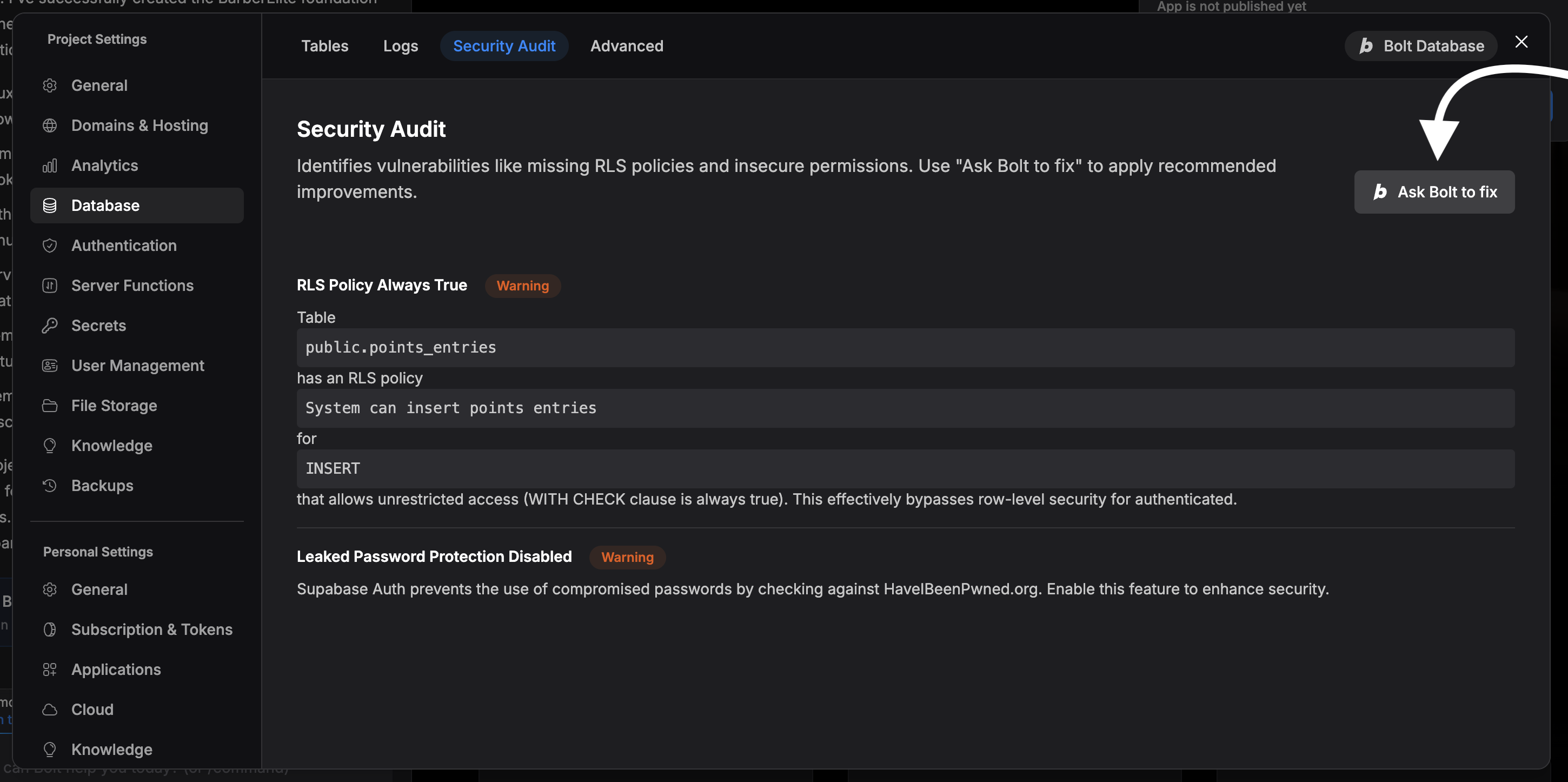The image size is (1568, 782).
Task: Select the Database icon in Project Settings
Action: pyautogui.click(x=50, y=206)
